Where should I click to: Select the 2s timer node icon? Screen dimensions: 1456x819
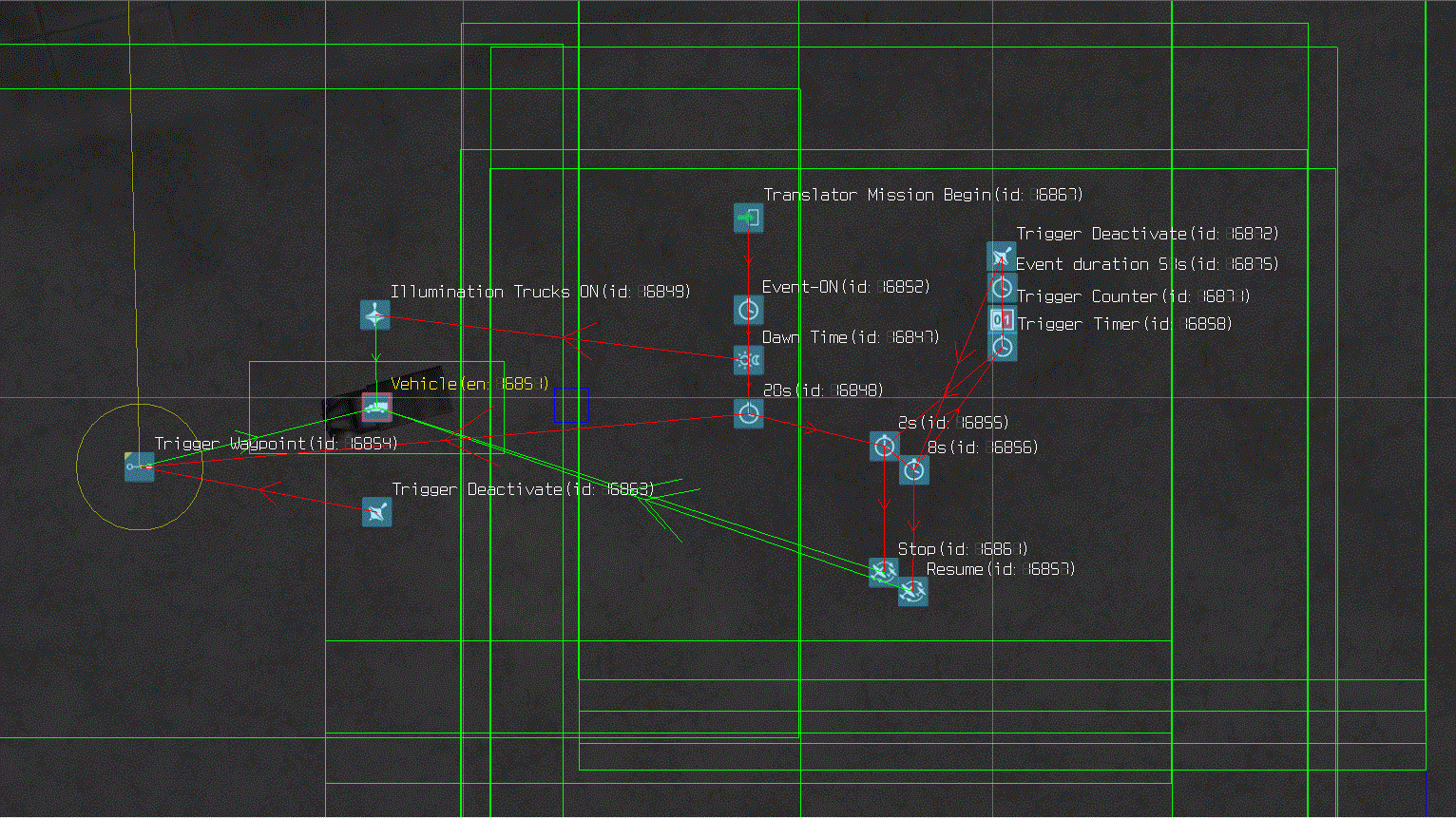884,446
